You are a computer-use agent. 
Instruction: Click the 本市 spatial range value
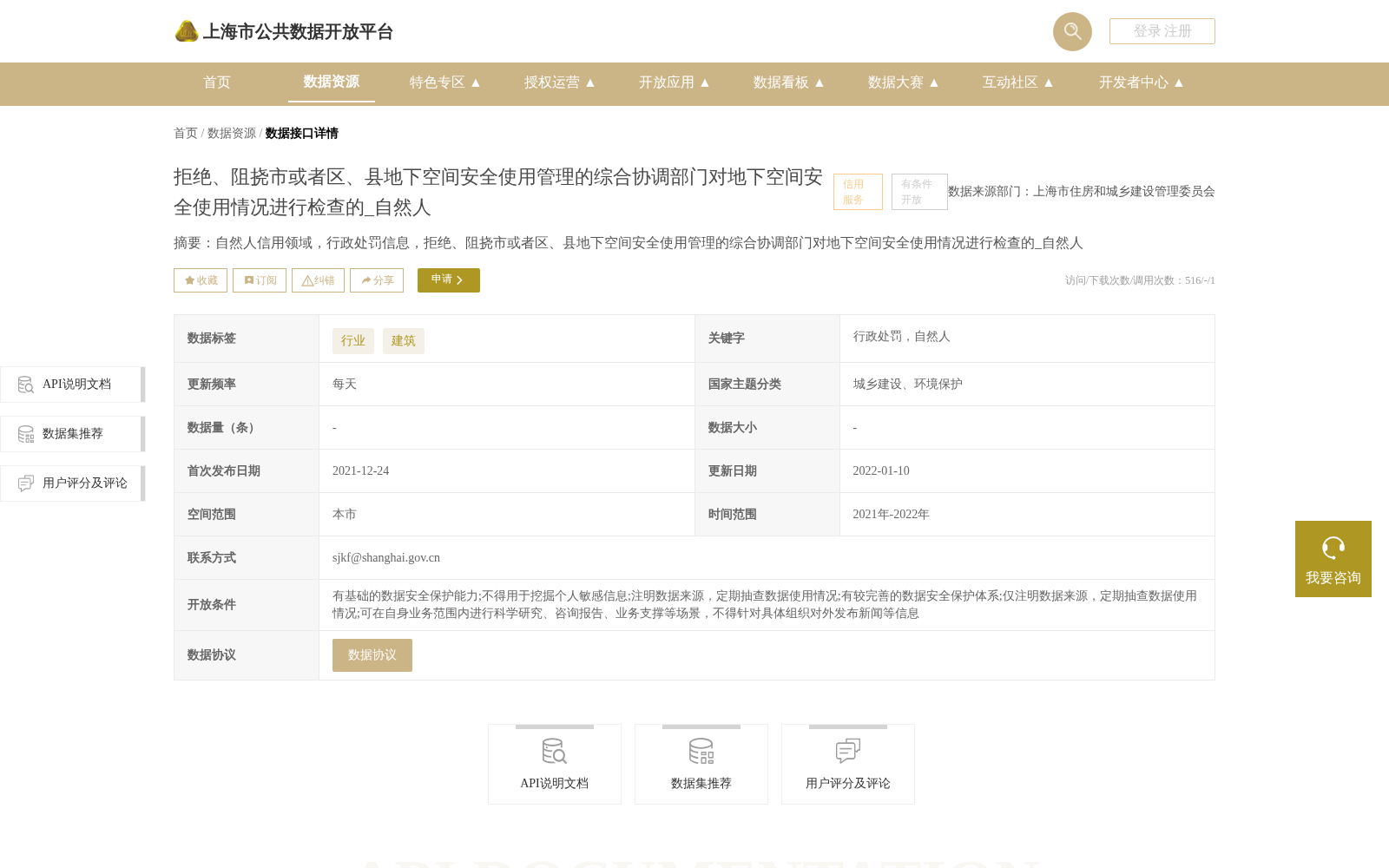coord(345,515)
